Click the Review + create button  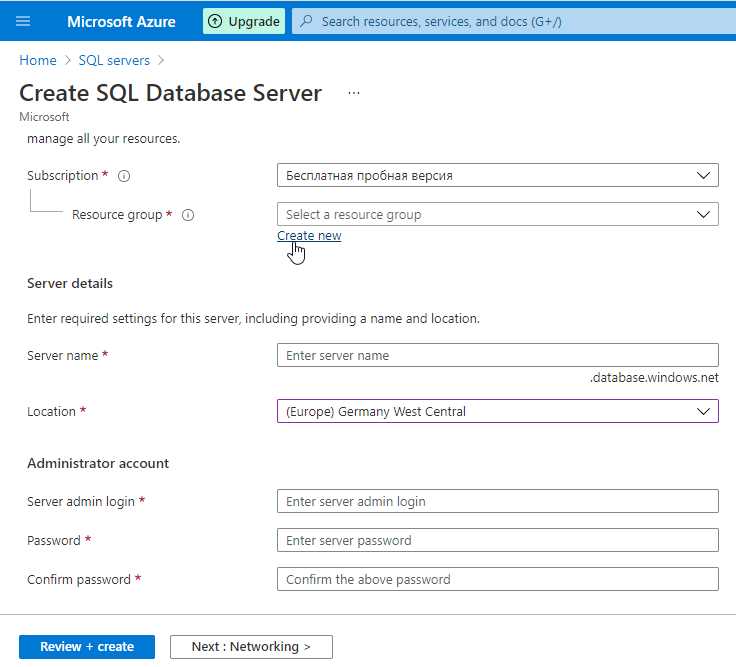87,647
